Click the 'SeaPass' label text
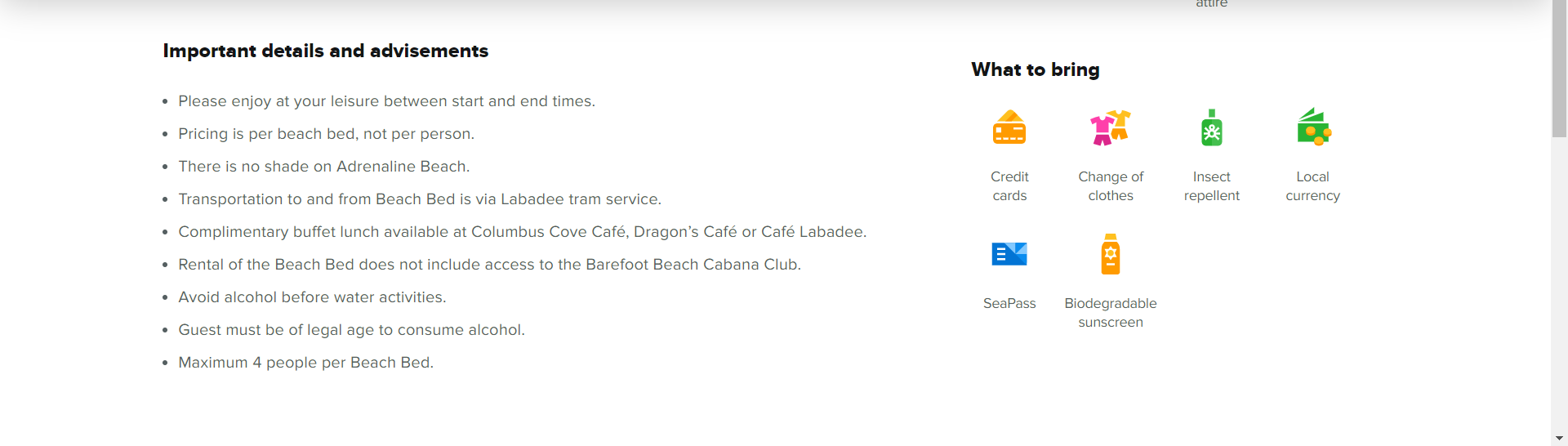 [1009, 303]
